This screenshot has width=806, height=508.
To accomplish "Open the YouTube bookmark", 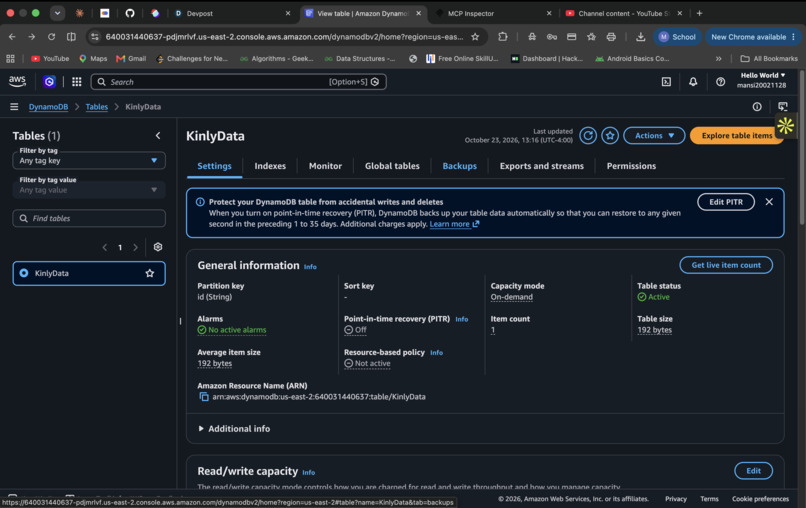I will 50,59.
